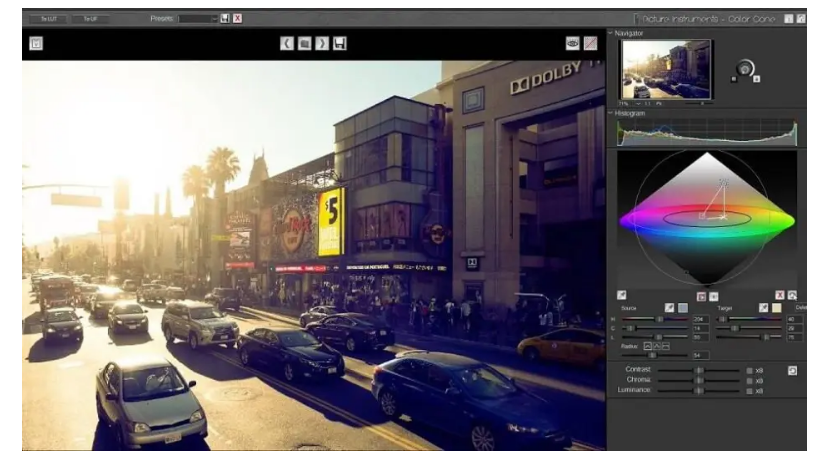The image size is (826, 463).
Task: Enable the Luminance x8 checkbox
Action: (750, 391)
